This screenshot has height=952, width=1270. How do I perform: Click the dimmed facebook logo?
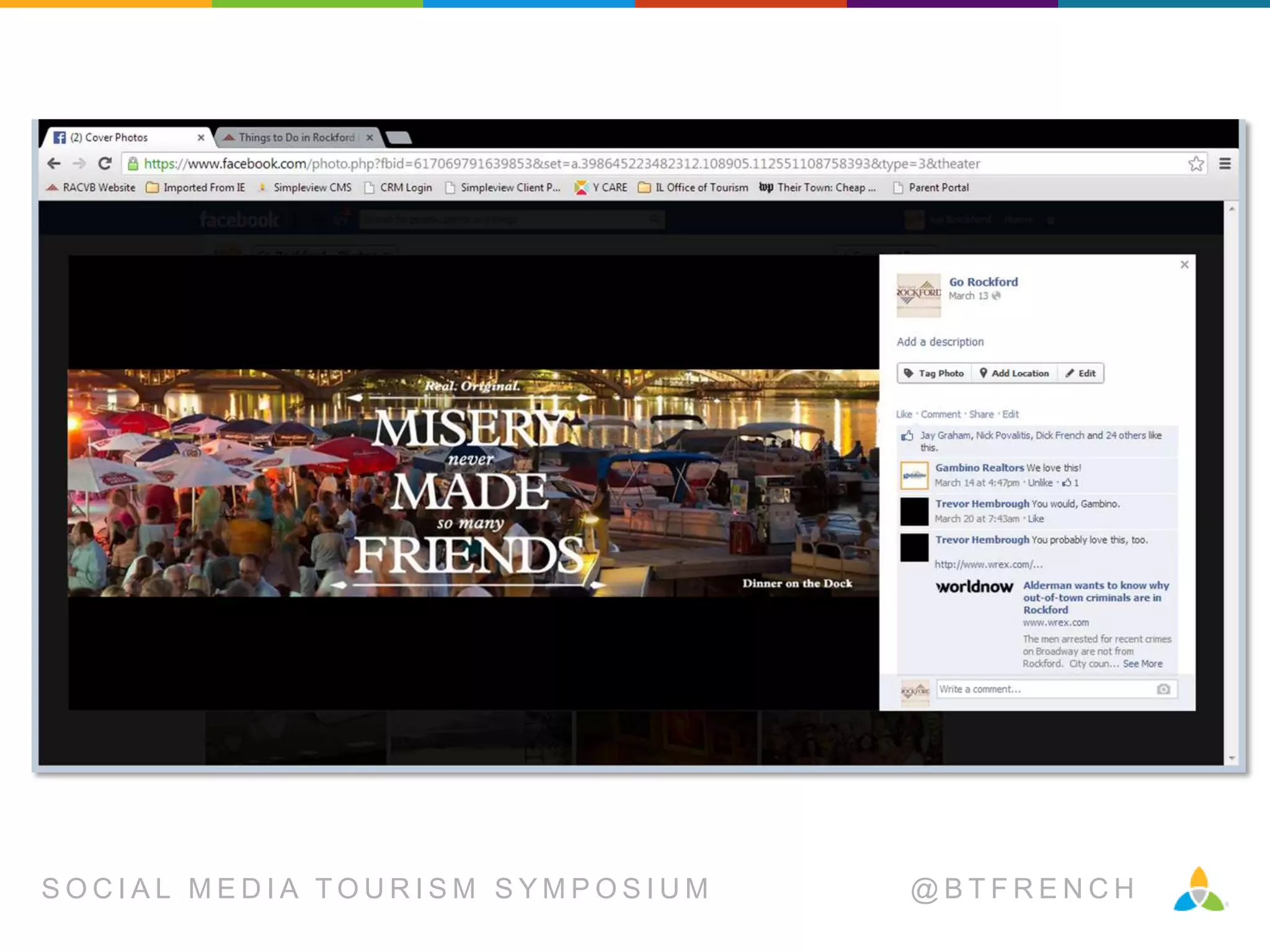[239, 219]
